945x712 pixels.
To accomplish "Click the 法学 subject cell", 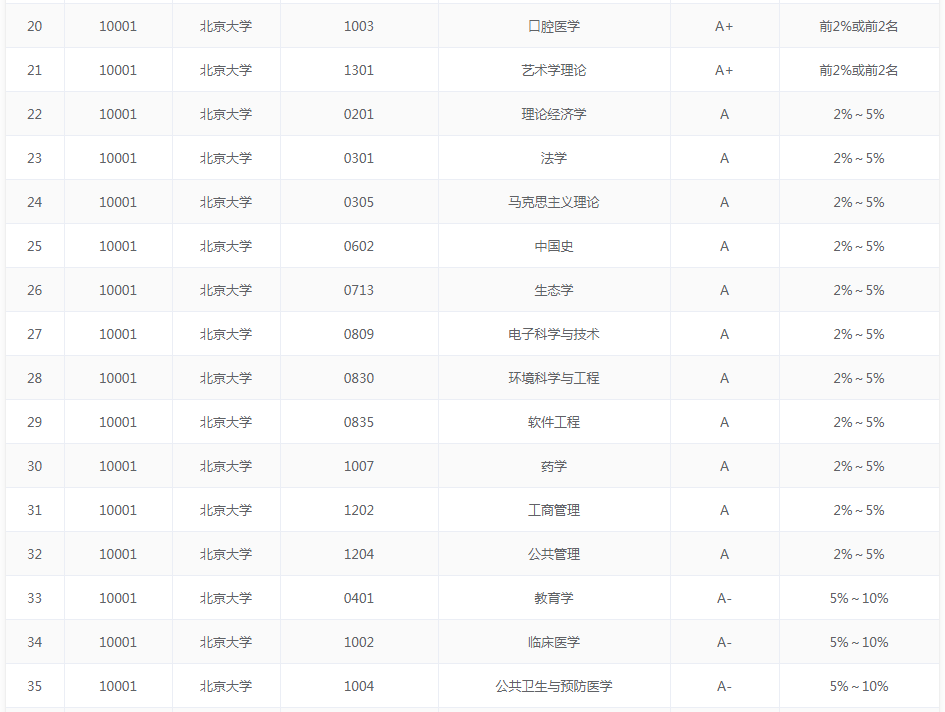I will 554,159.
